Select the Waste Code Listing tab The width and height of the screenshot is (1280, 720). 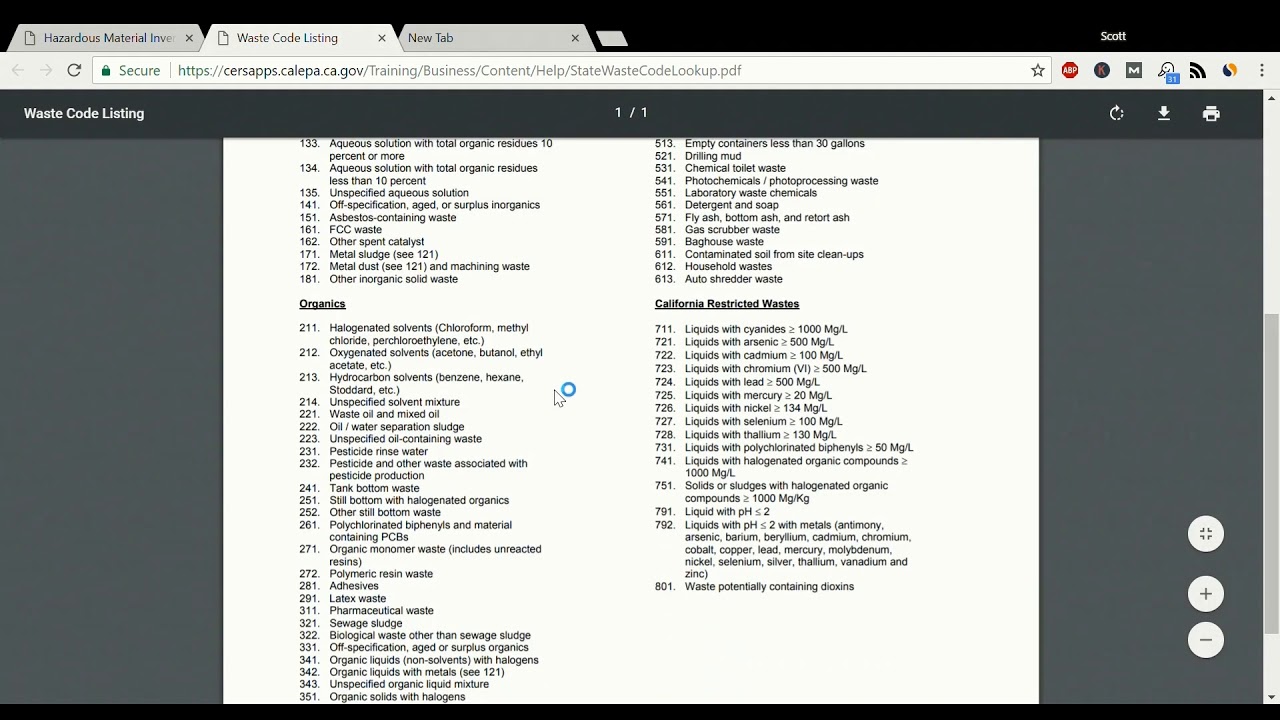point(300,38)
